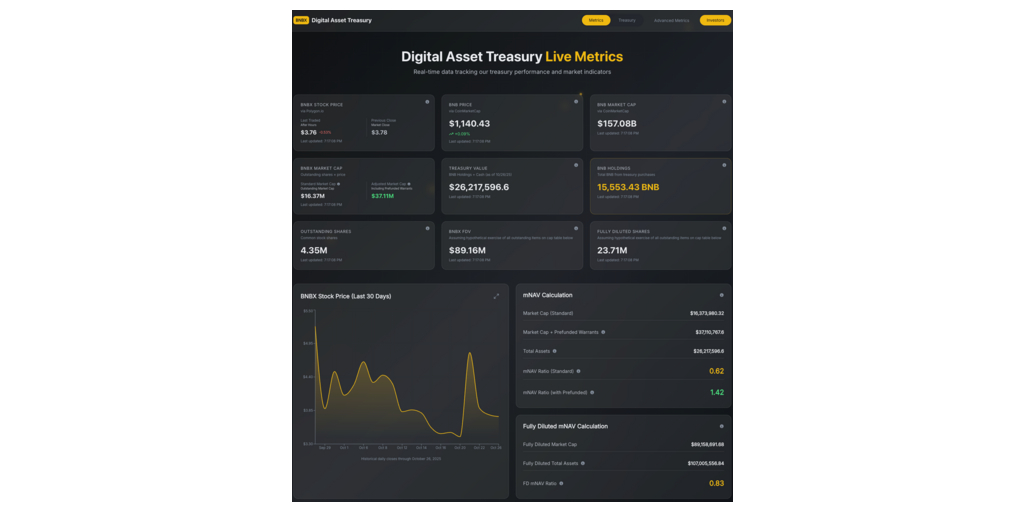Viewport: 1024px width, 512px height.
Task: Click info icon in mNAV Calculation header
Action: (722, 295)
